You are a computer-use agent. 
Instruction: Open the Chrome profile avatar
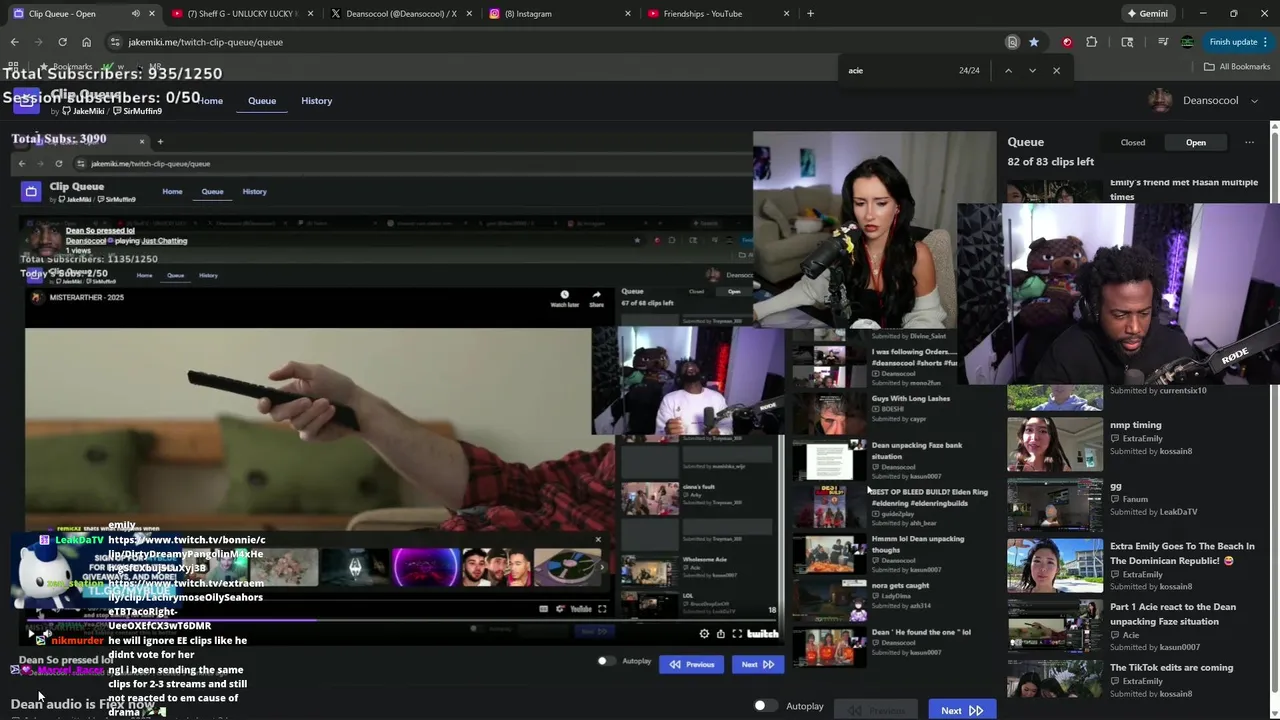tap(1187, 42)
